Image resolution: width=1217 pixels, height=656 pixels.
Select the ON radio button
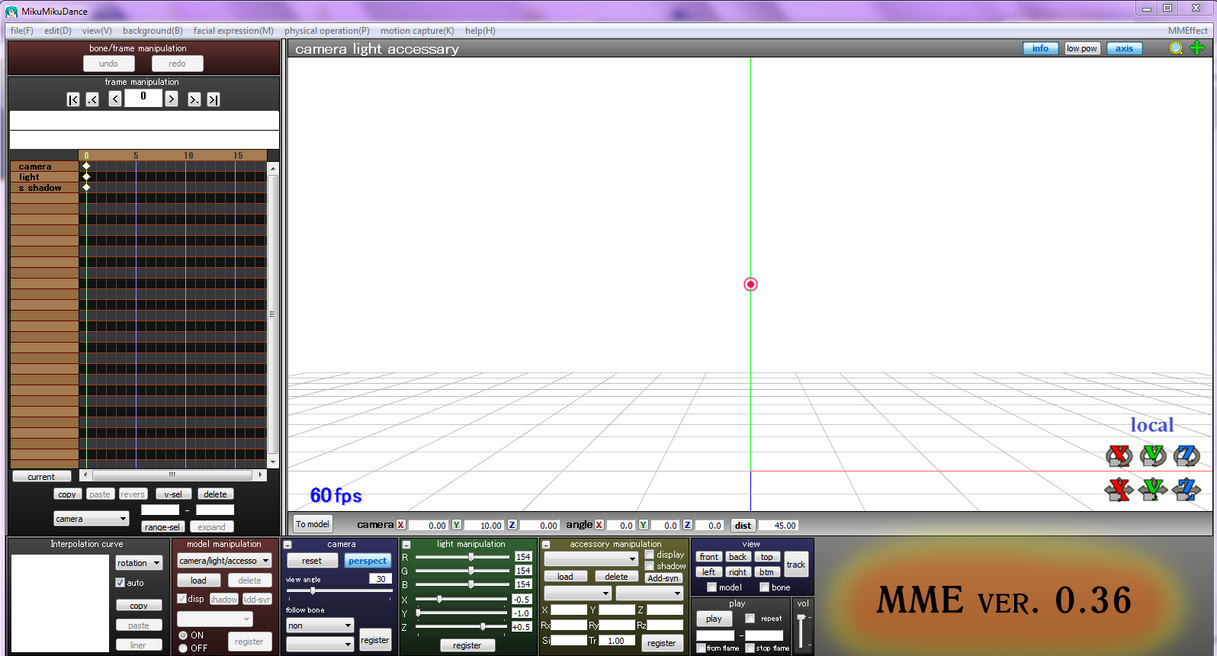(182, 635)
